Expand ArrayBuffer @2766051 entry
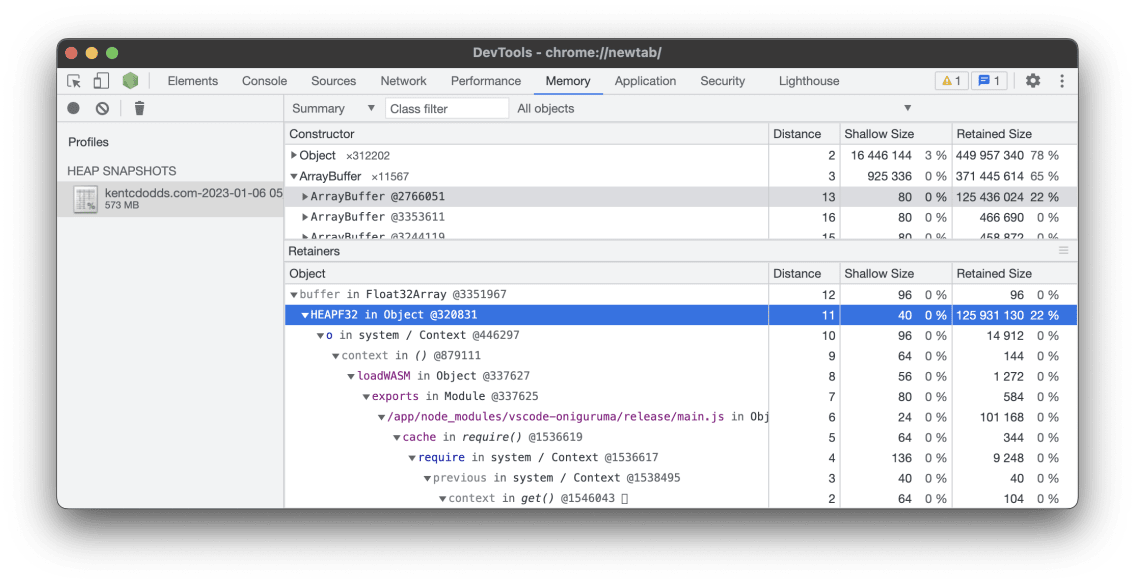The width and height of the screenshot is (1135, 584). 305,197
